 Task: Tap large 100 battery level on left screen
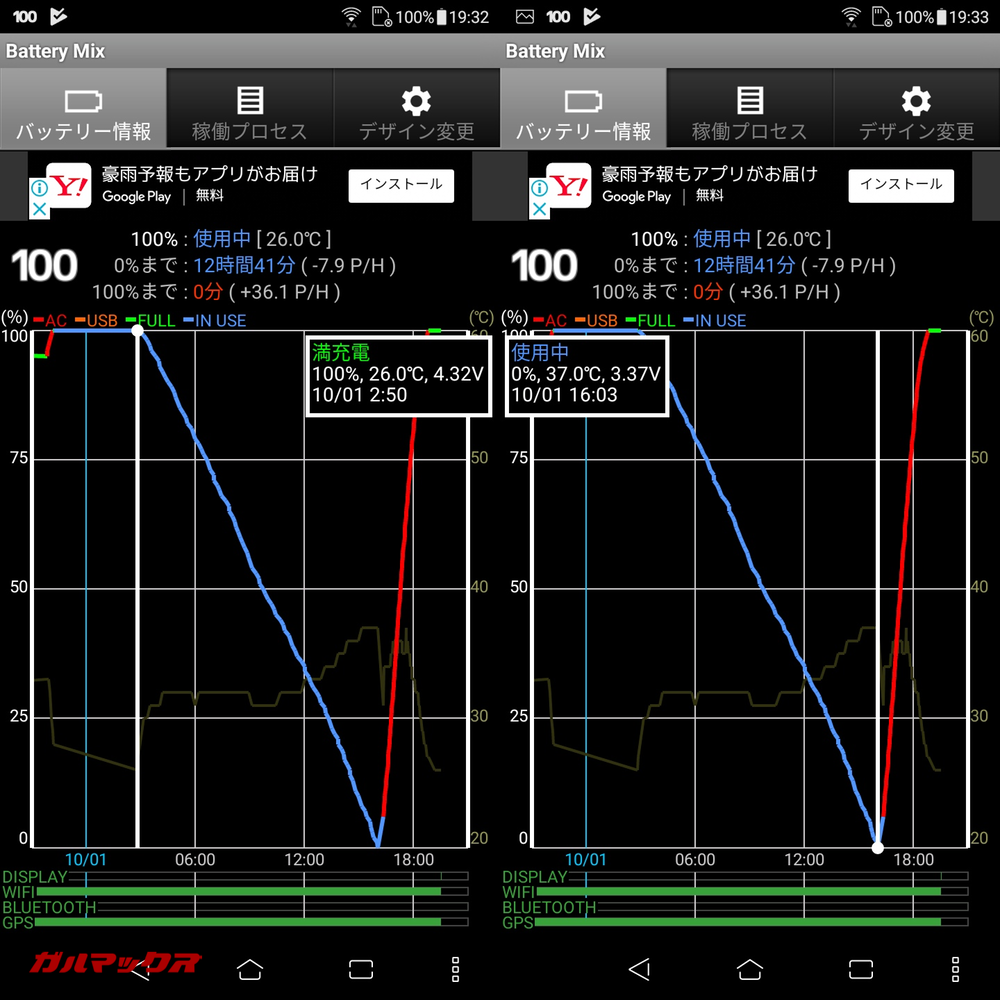[45, 266]
